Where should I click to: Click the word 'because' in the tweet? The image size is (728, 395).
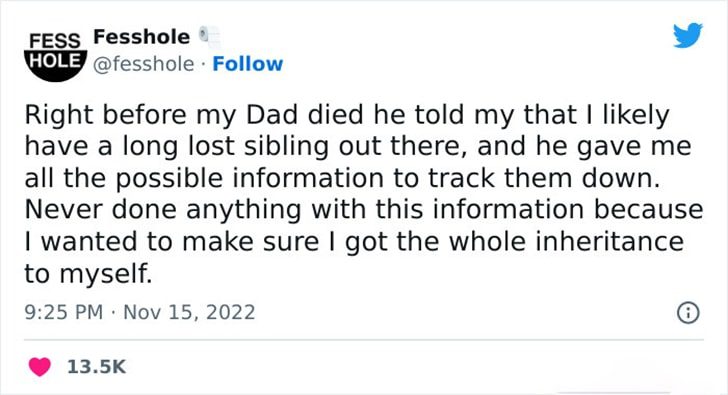coord(649,210)
